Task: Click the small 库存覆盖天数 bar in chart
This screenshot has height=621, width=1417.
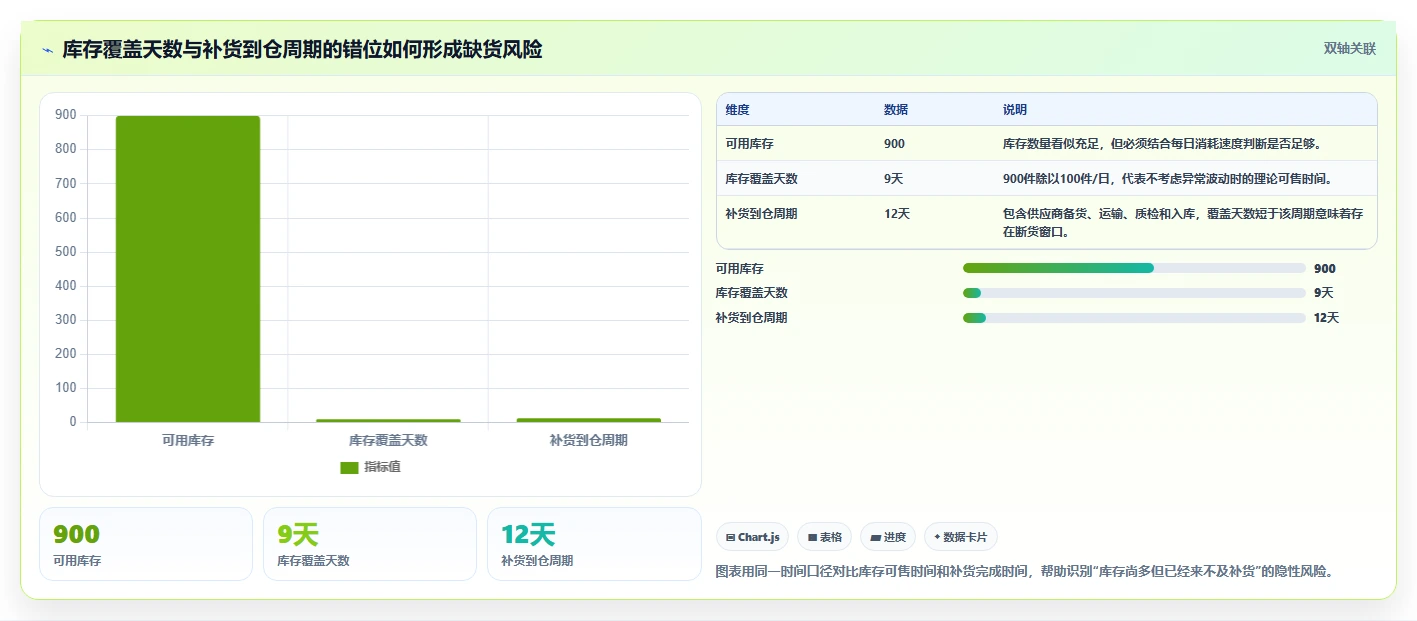Action: (388, 420)
